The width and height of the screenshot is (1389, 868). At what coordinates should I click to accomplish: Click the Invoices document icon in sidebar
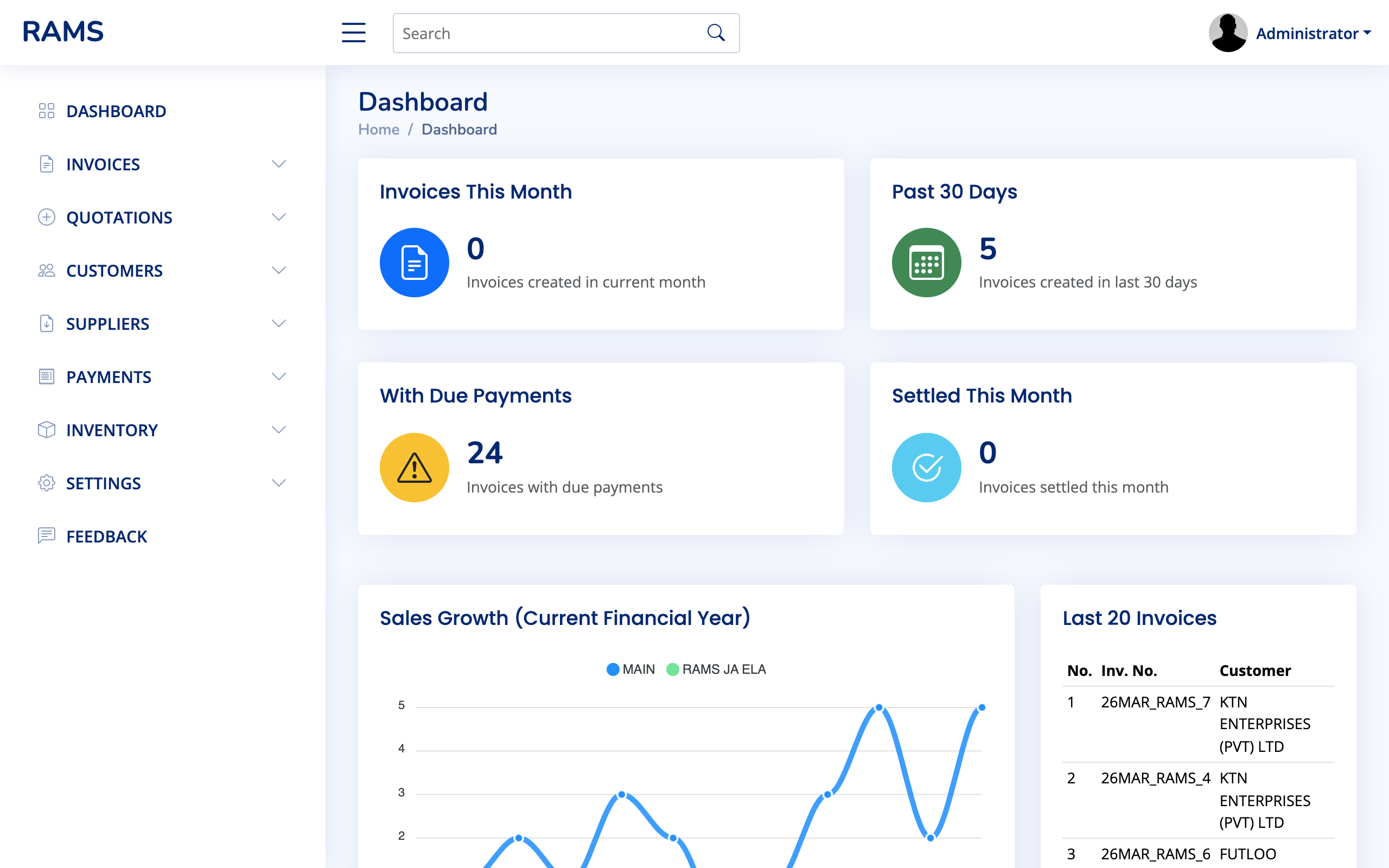(x=47, y=164)
